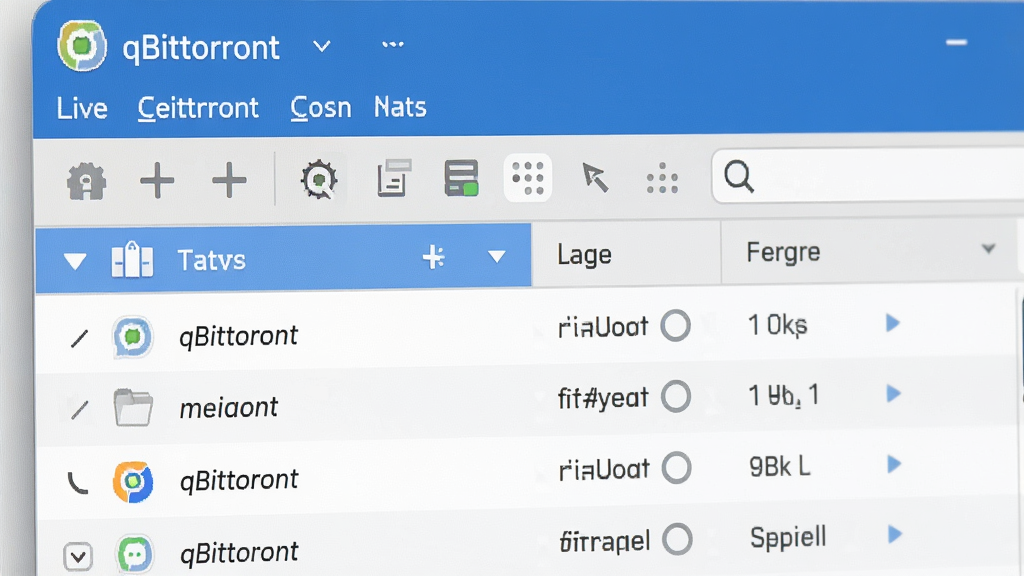
Task: Focus the search input field
Action: [868, 176]
